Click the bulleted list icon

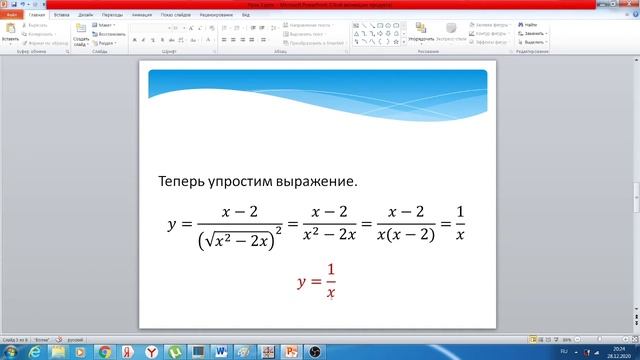[x=225, y=28]
